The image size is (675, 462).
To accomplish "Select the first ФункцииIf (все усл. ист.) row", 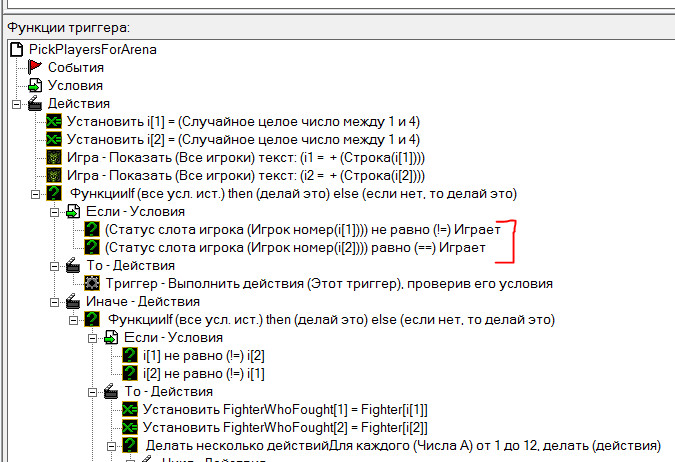I will (x=293, y=193).
